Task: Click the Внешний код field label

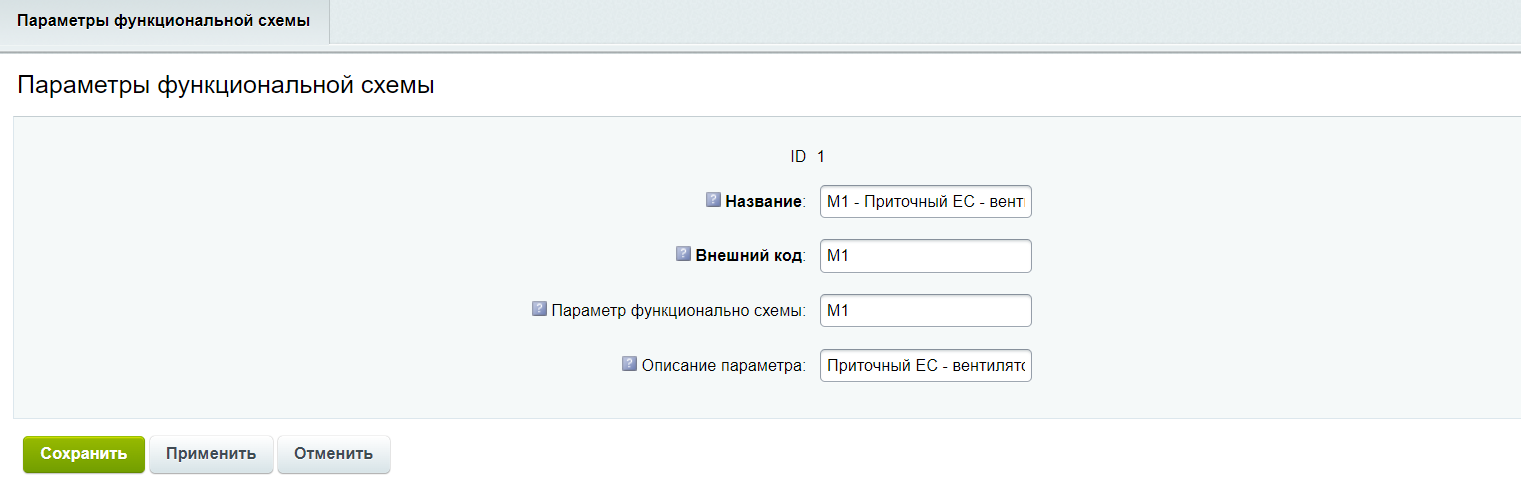Action: (749, 256)
